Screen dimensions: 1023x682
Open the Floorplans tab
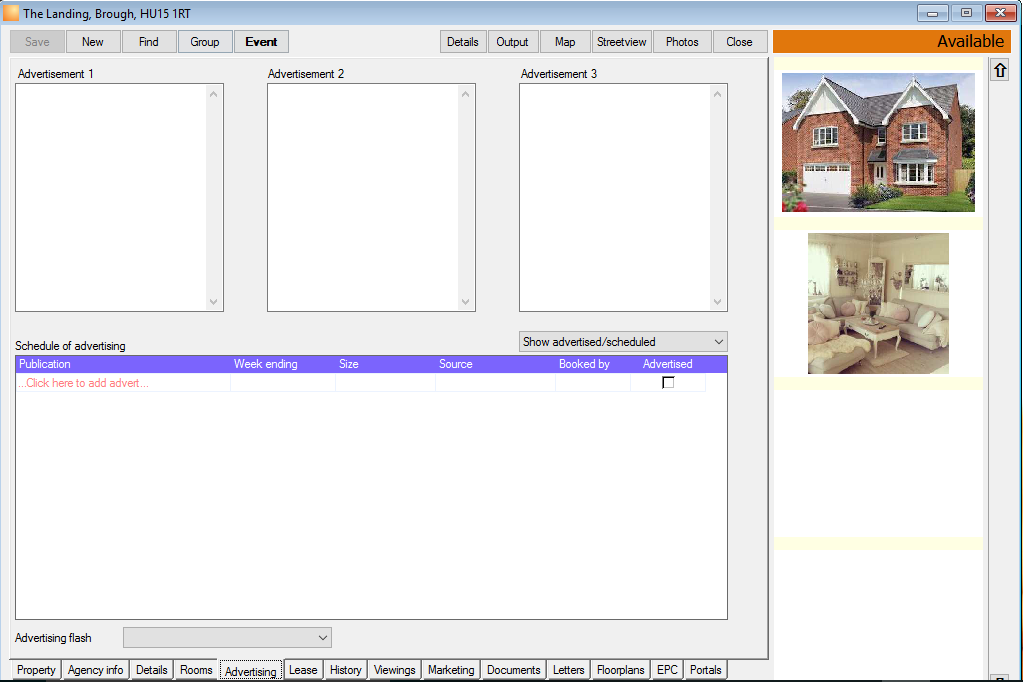620,670
